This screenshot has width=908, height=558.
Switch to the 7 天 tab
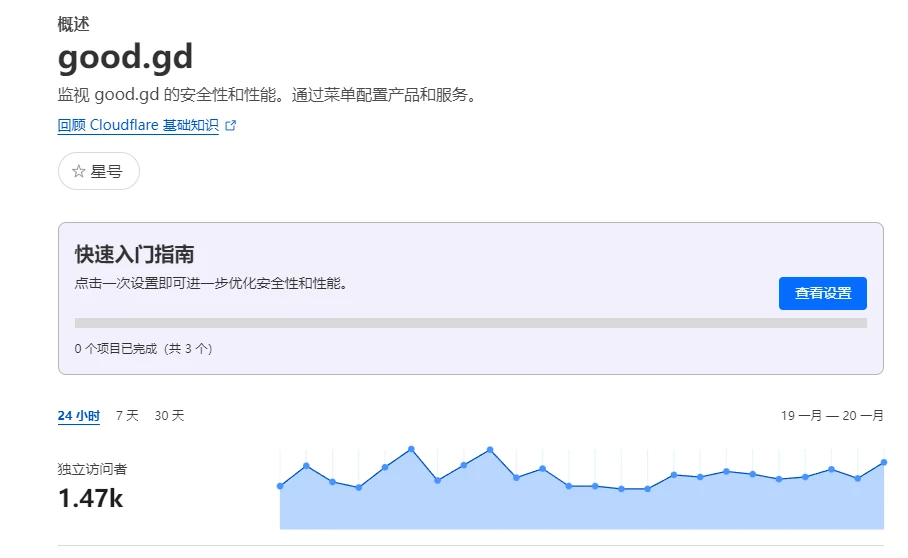click(x=127, y=416)
